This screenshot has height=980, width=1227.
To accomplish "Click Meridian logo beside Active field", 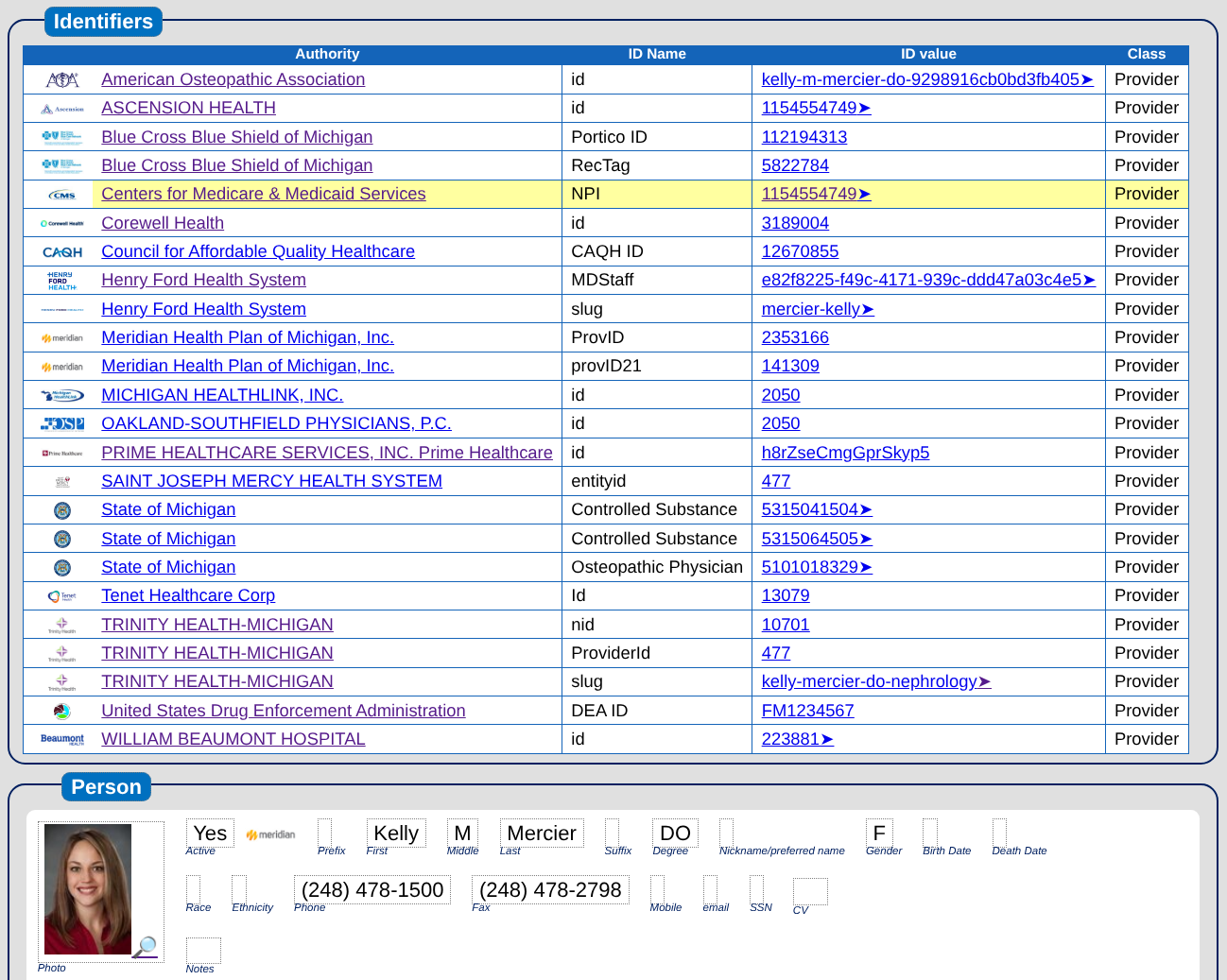I will point(270,834).
